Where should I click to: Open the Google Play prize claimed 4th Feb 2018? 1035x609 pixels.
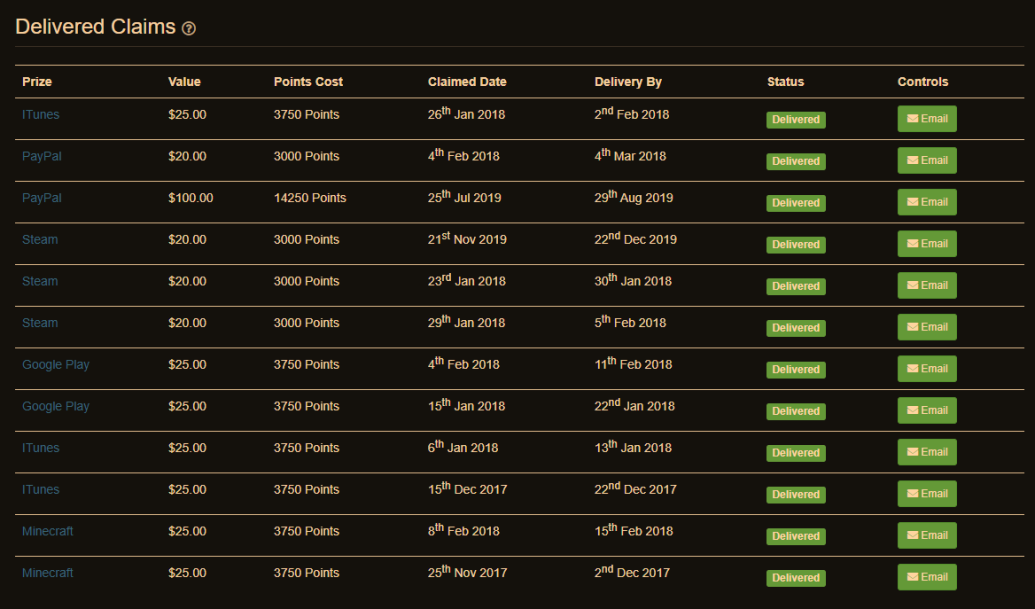(x=56, y=365)
